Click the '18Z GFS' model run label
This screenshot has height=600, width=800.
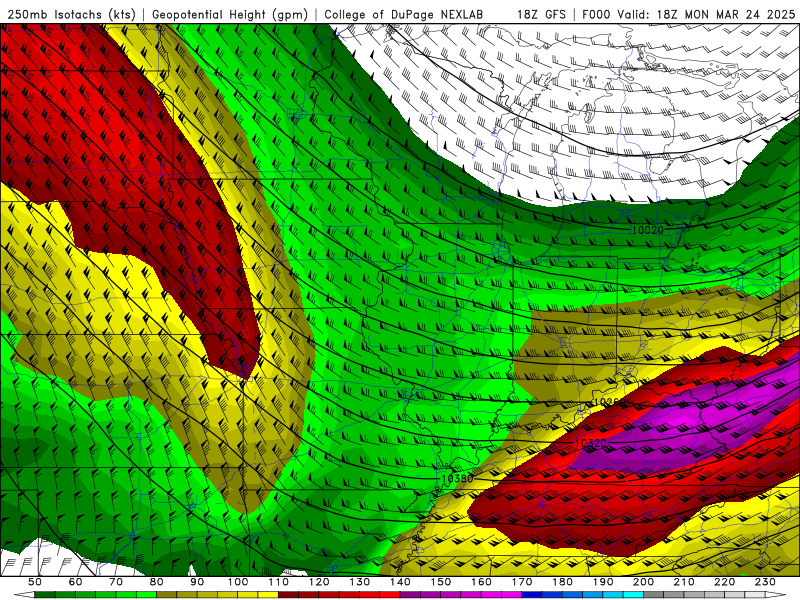pyautogui.click(x=541, y=15)
